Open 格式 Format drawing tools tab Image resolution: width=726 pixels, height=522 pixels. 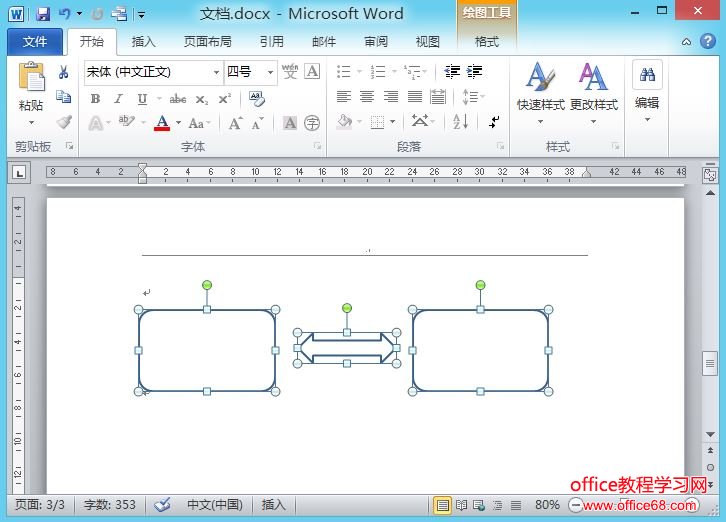(487, 42)
